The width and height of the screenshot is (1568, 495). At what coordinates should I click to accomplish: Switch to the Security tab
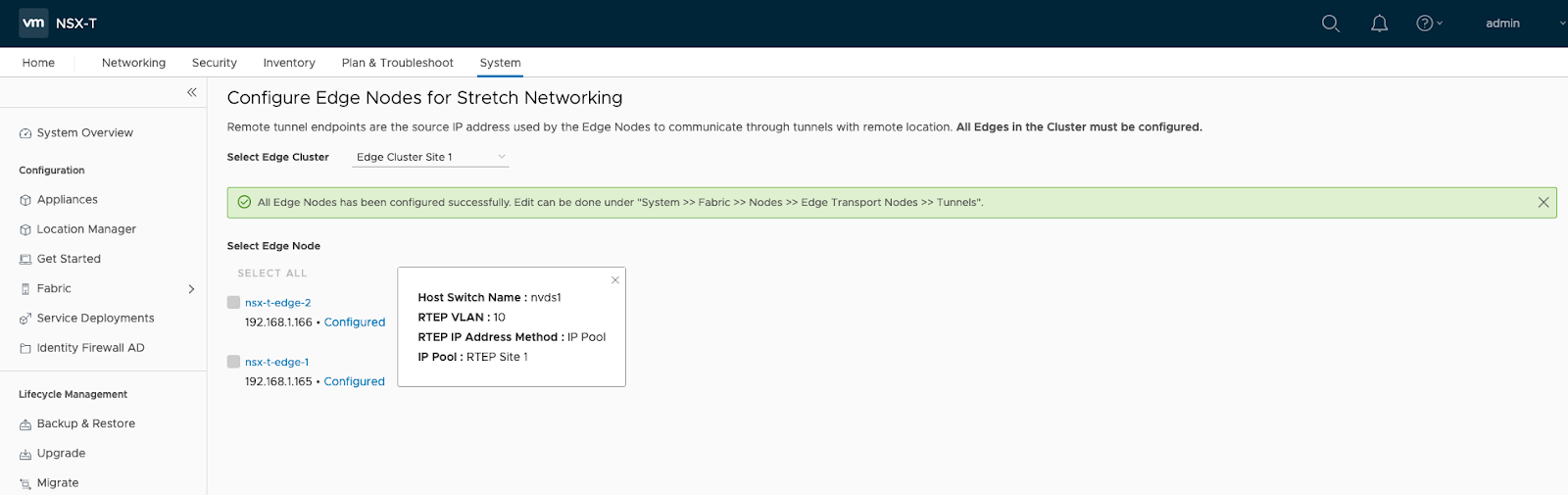(215, 63)
